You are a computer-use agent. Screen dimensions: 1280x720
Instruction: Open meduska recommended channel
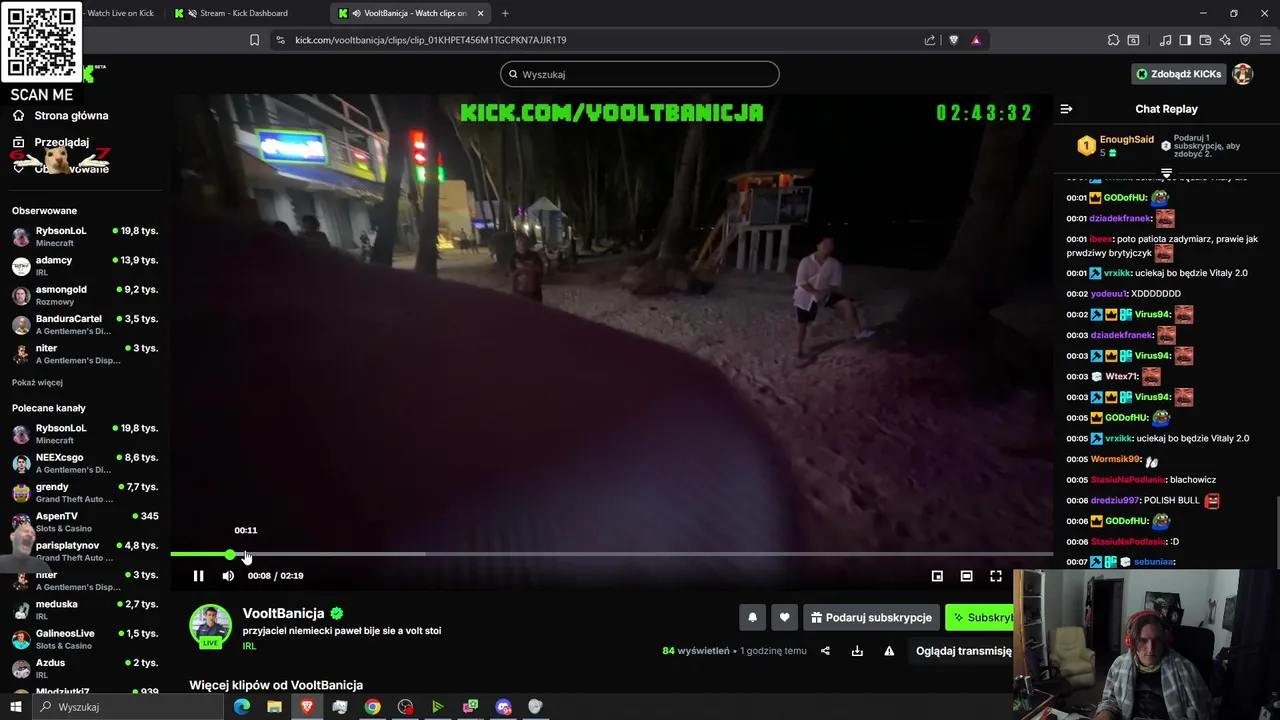click(85, 609)
